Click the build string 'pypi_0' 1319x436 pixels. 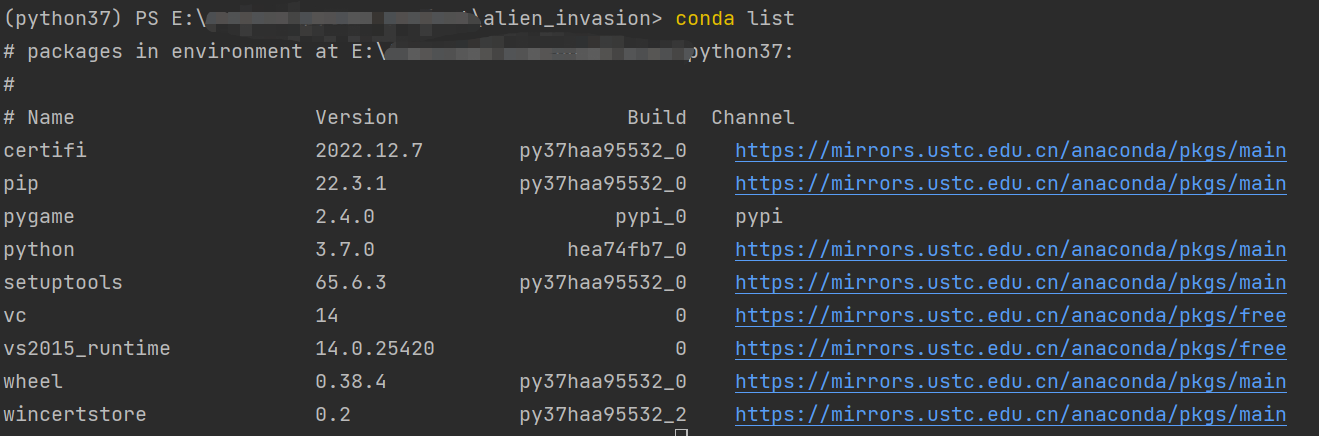(x=651, y=217)
